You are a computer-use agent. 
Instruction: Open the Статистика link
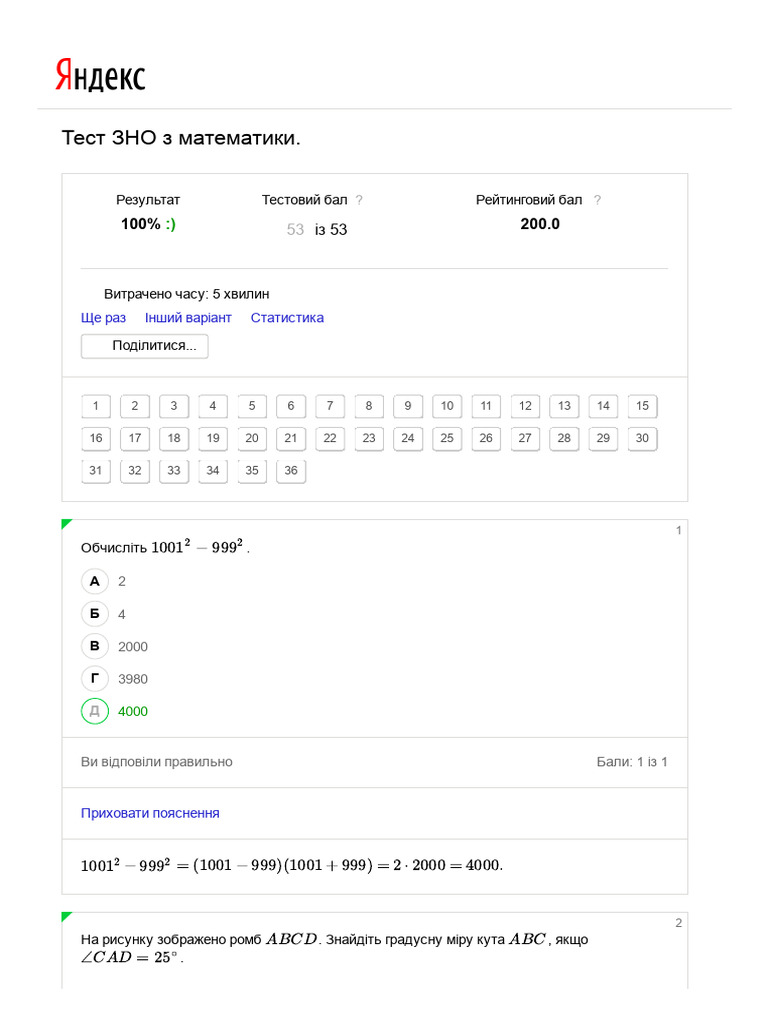287,318
